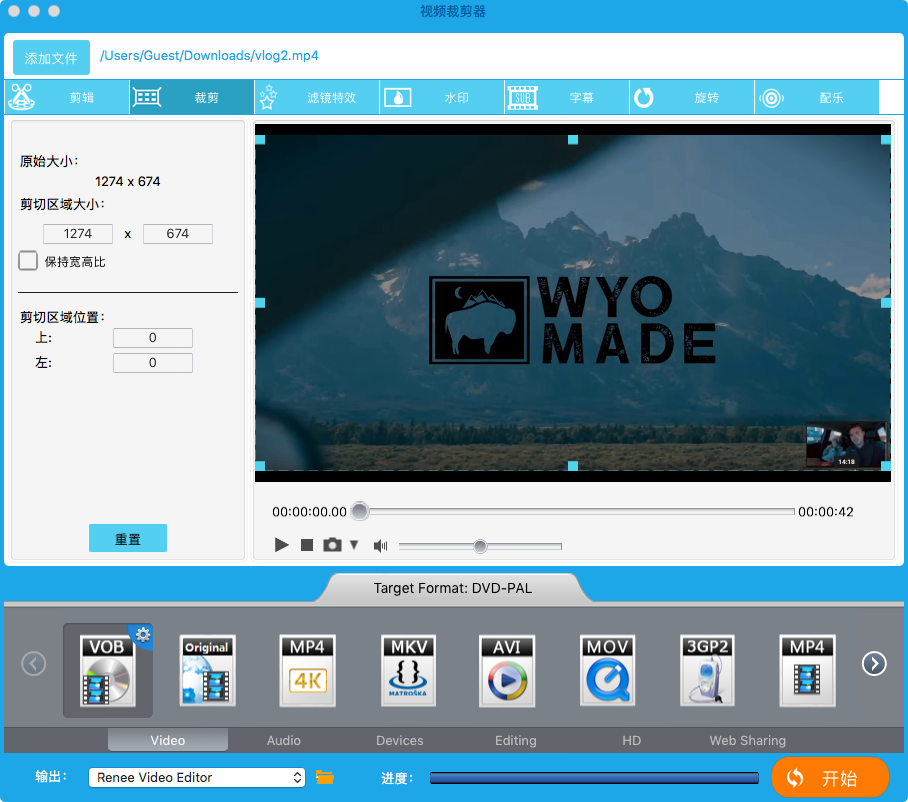Select the Original format icon
908x802 pixels.
[207, 671]
